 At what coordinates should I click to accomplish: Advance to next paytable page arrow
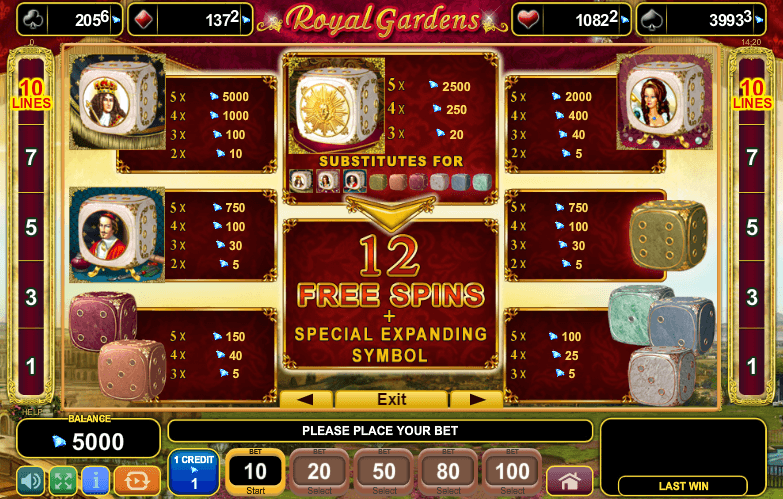(x=476, y=399)
